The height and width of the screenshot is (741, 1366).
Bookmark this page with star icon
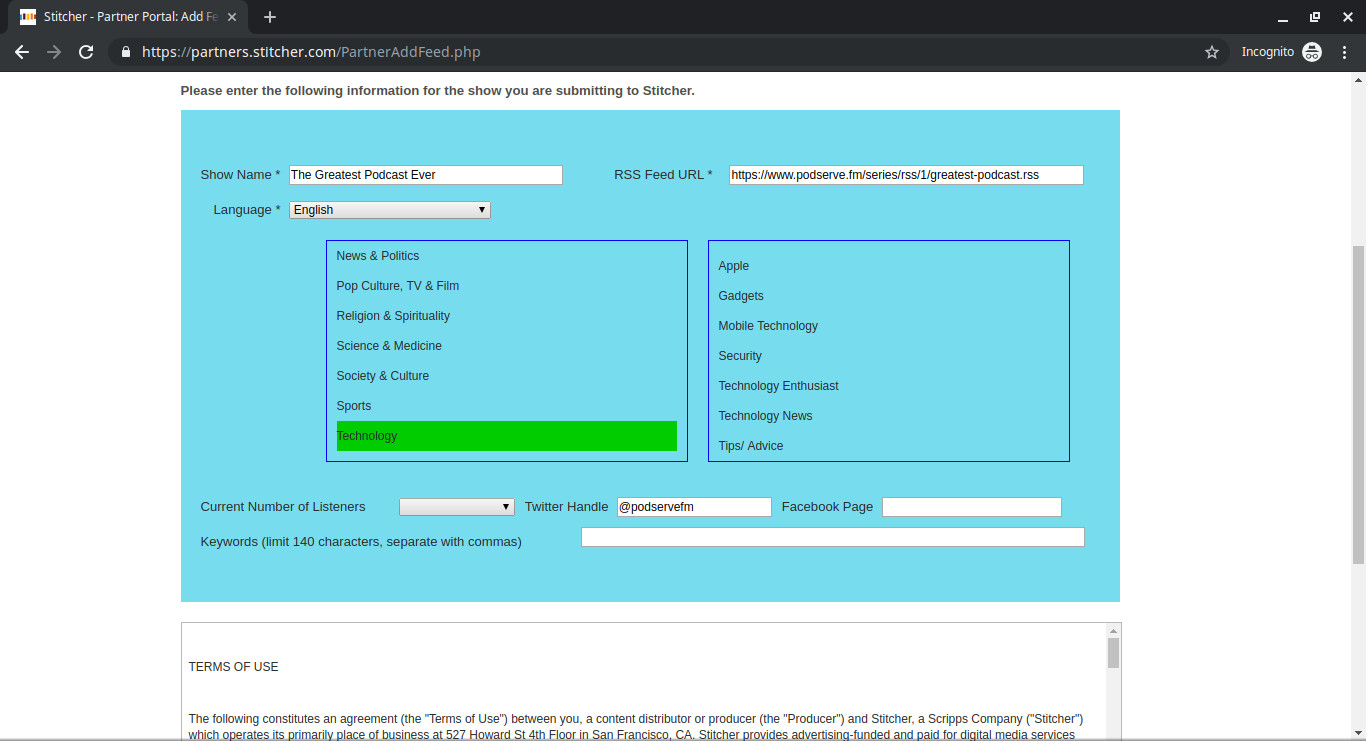(1212, 52)
